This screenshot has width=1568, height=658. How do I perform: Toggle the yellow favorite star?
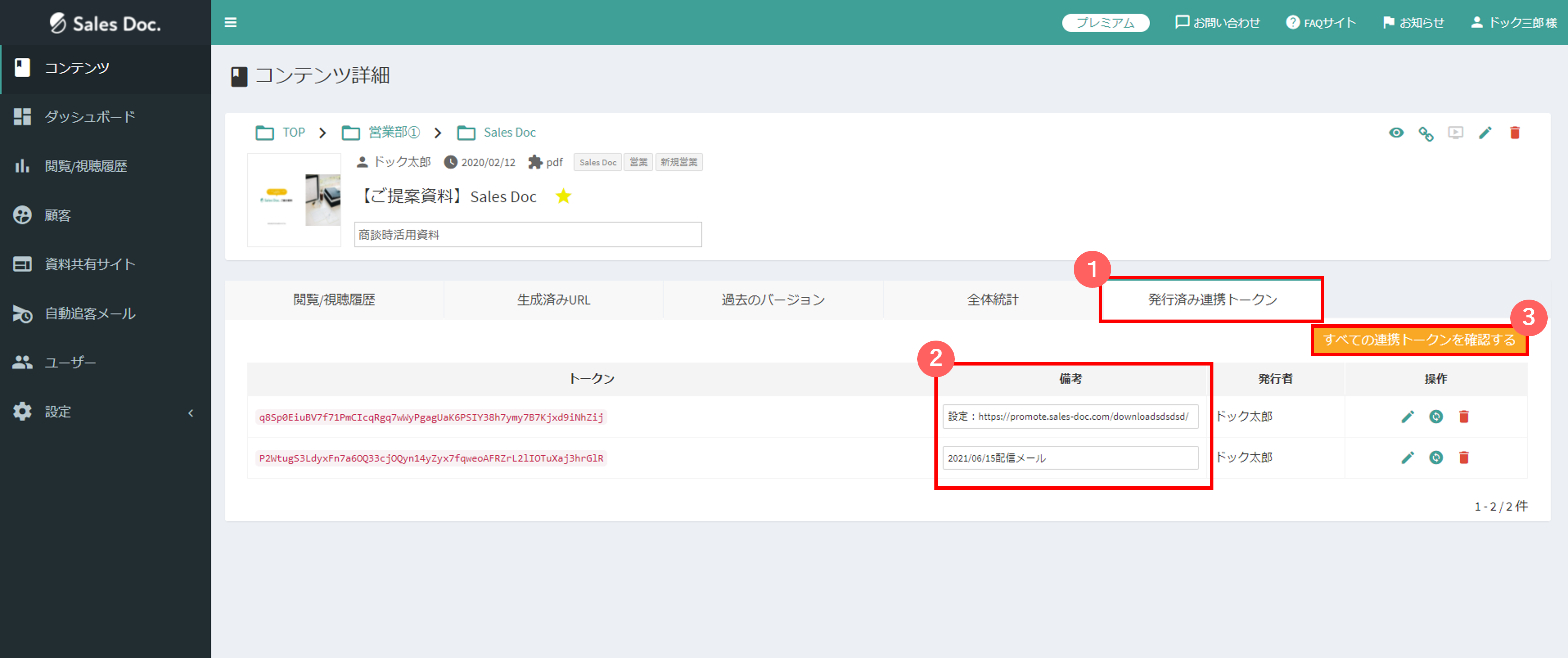563,196
